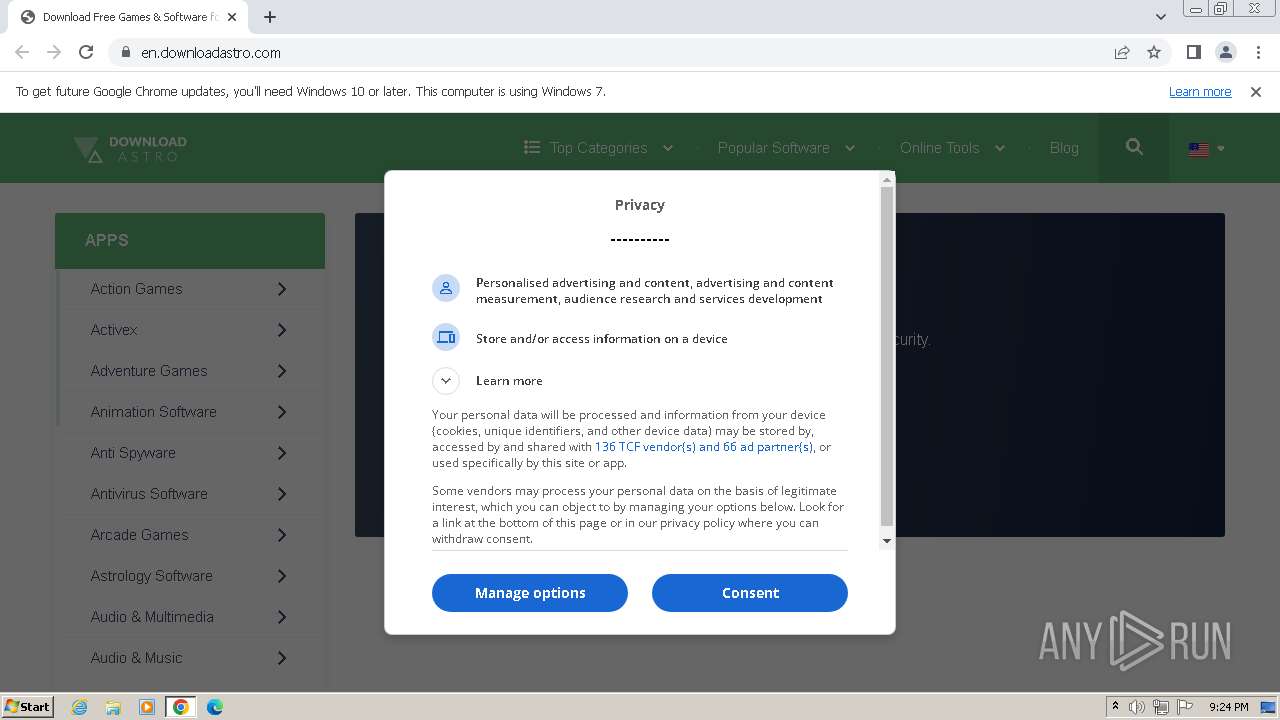This screenshot has height=720, width=1280.
Task: Expand the Learn more chevron
Action: [446, 380]
